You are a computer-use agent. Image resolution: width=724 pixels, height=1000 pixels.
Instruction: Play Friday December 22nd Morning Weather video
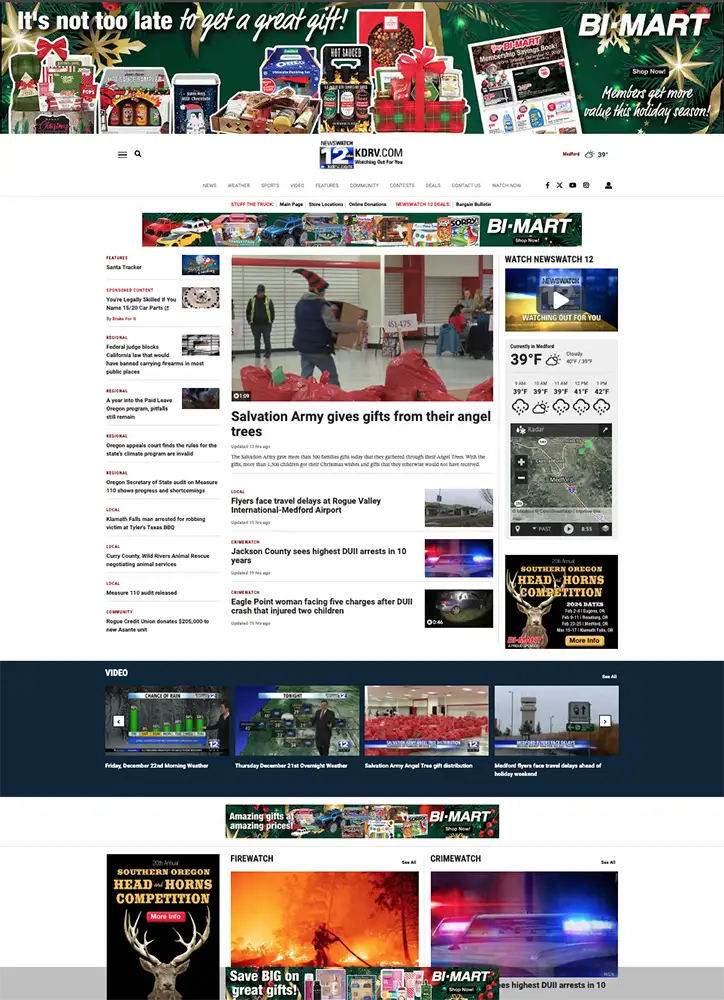click(166, 721)
